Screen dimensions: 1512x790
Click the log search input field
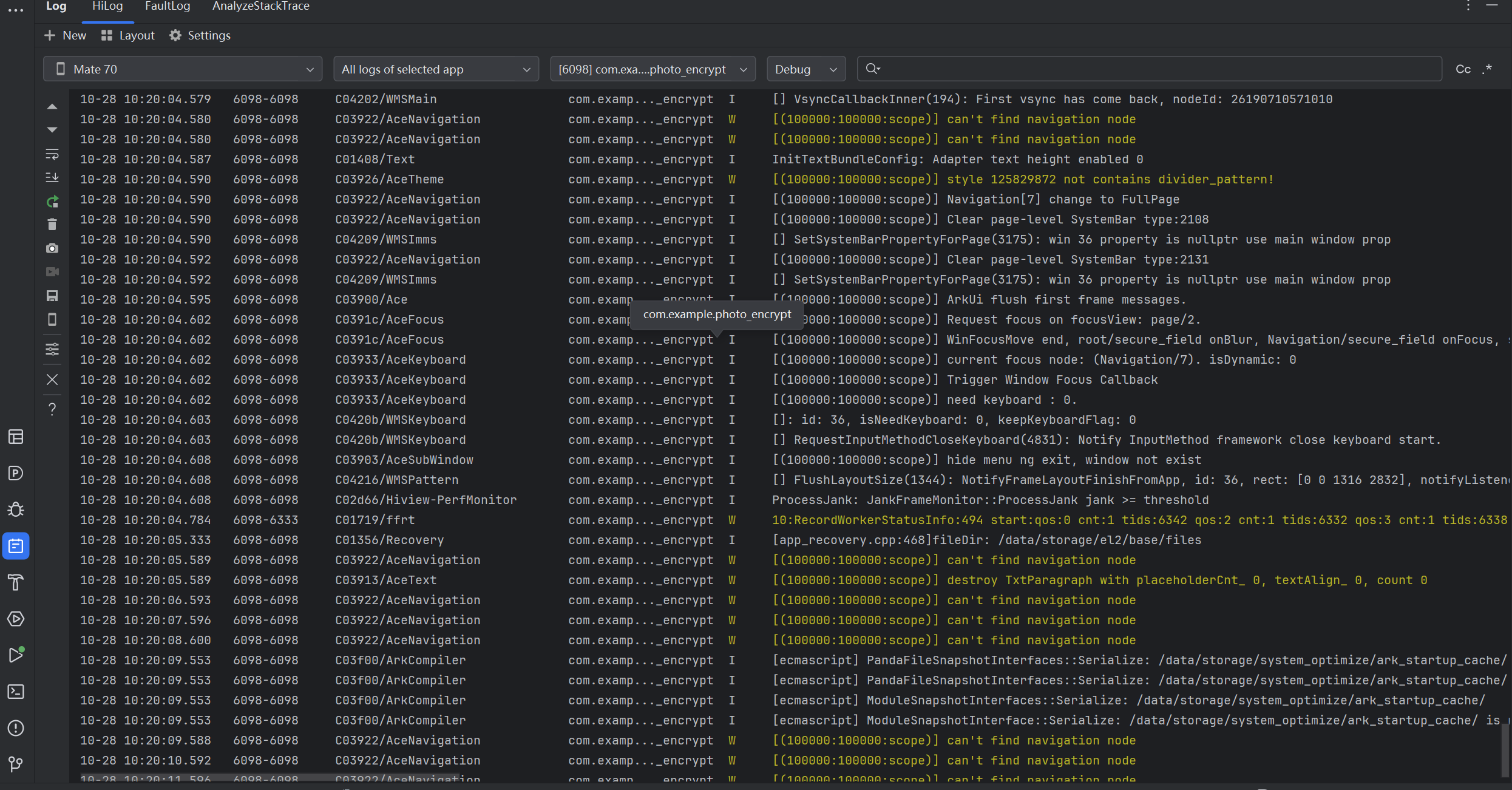click(1153, 69)
